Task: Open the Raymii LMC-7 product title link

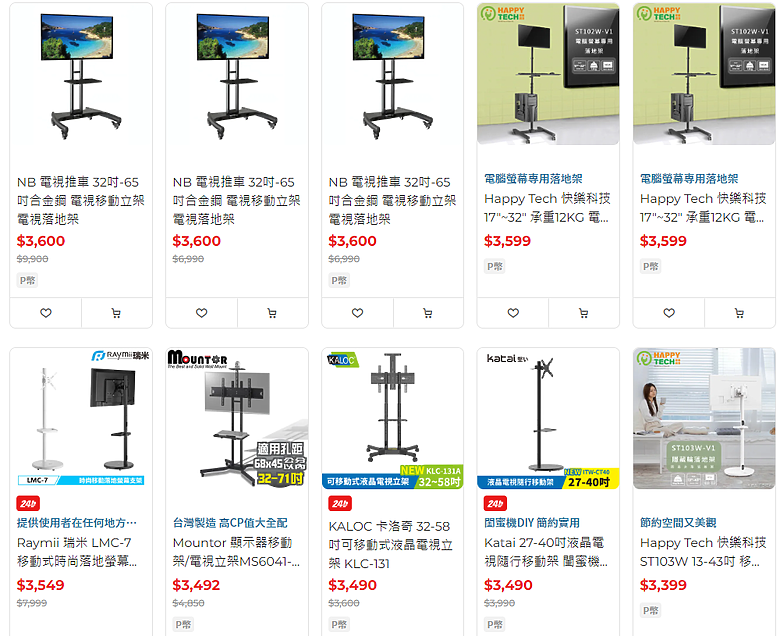Action: tap(77, 552)
